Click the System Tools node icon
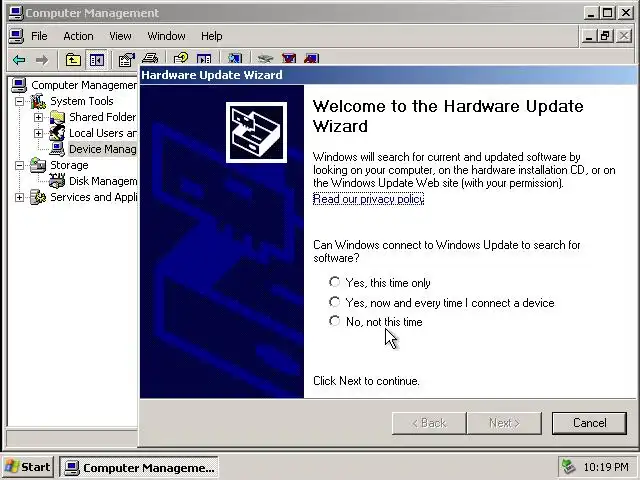 point(38,101)
